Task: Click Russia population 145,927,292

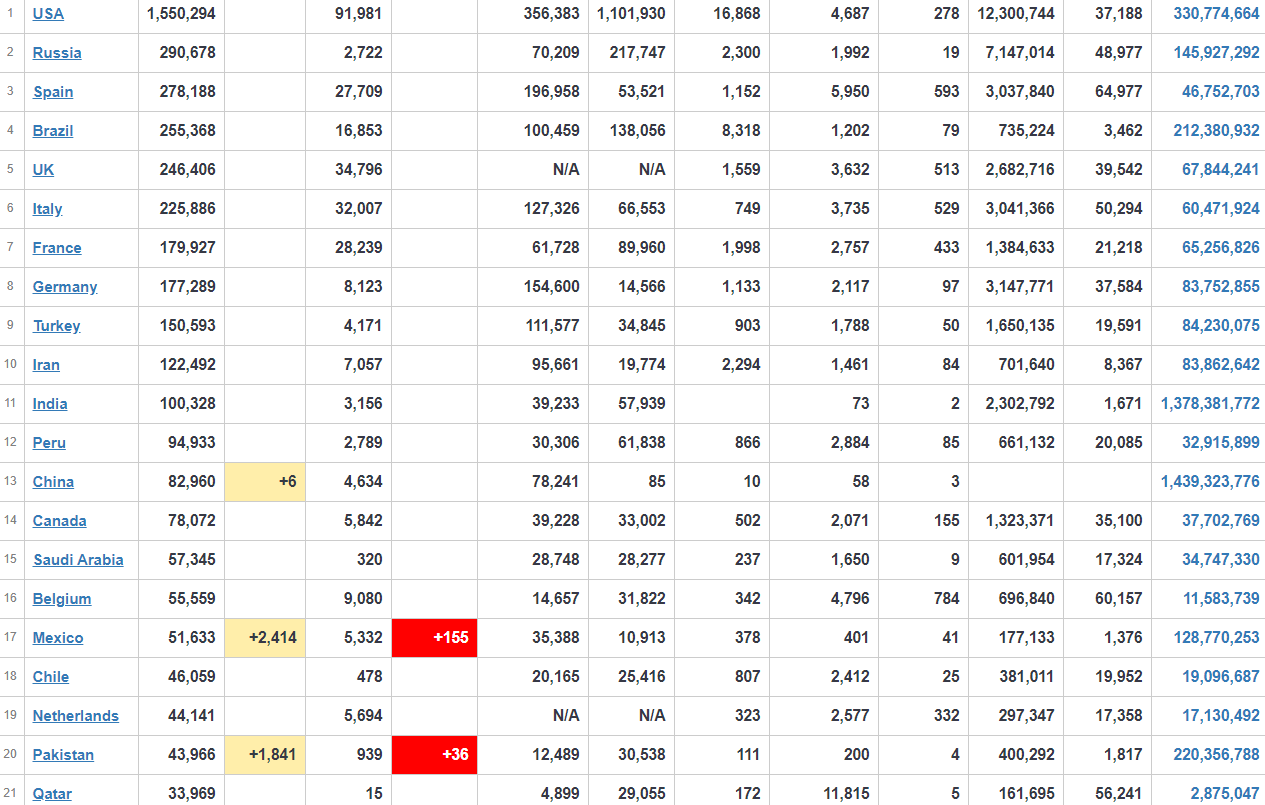Action: 1216,53
